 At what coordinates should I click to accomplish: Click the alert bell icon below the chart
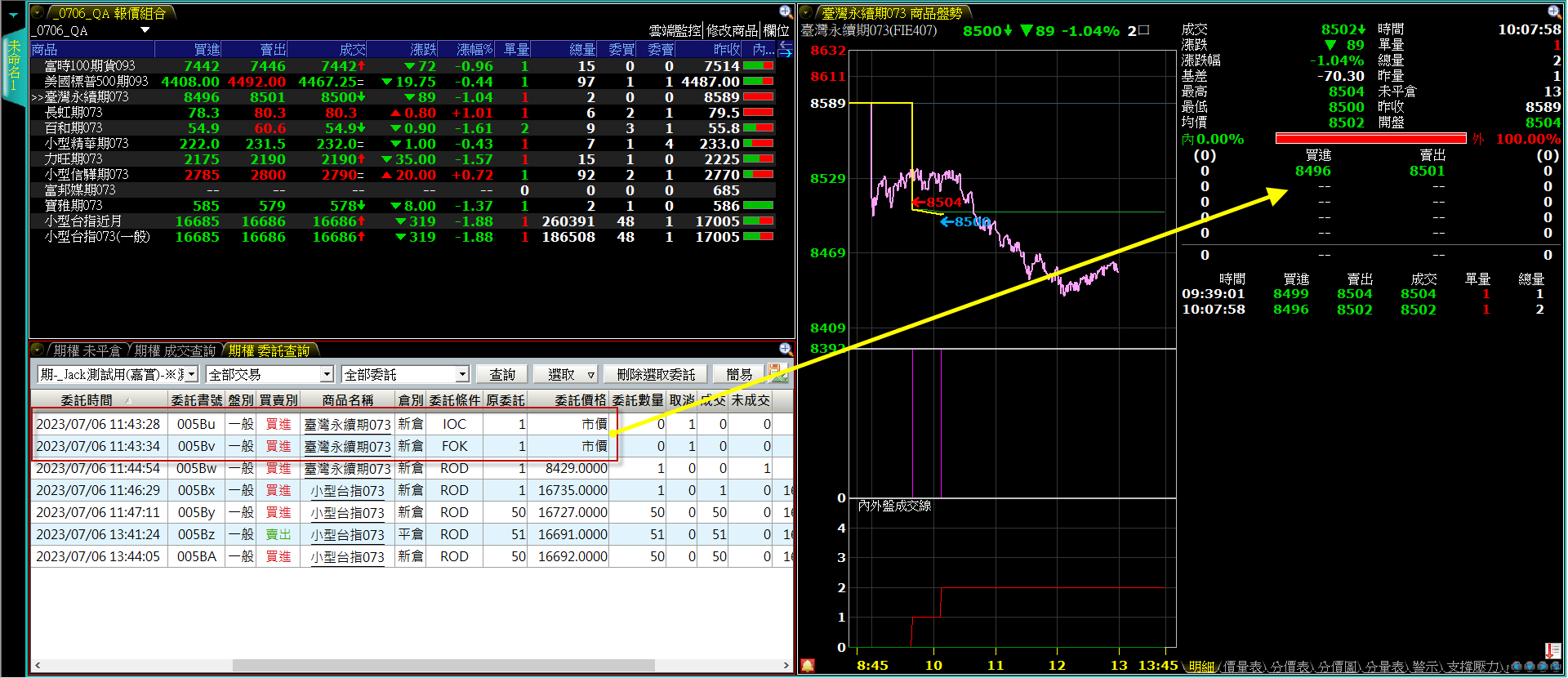[808, 666]
